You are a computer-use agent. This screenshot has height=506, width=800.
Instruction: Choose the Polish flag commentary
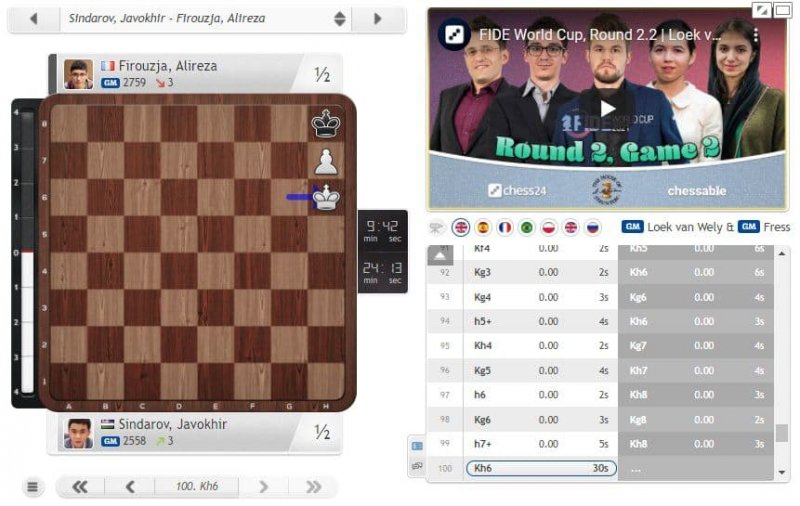pyautogui.click(x=548, y=227)
